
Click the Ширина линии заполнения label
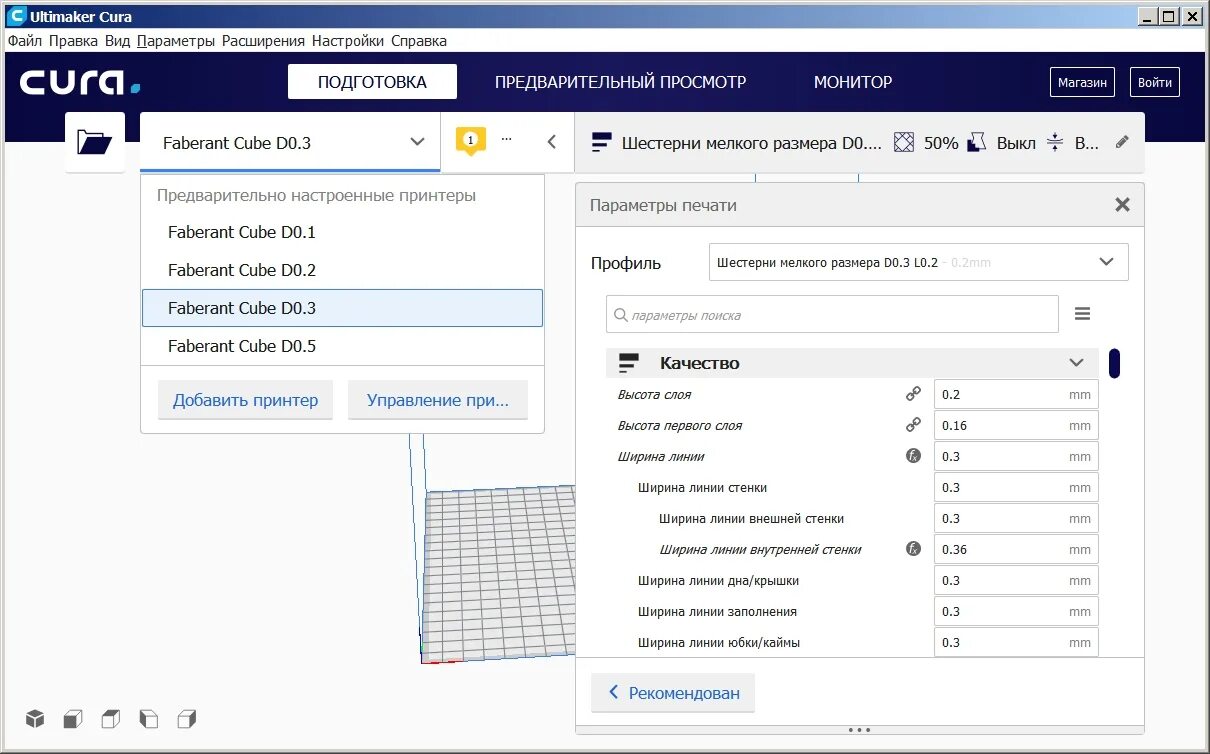(717, 611)
